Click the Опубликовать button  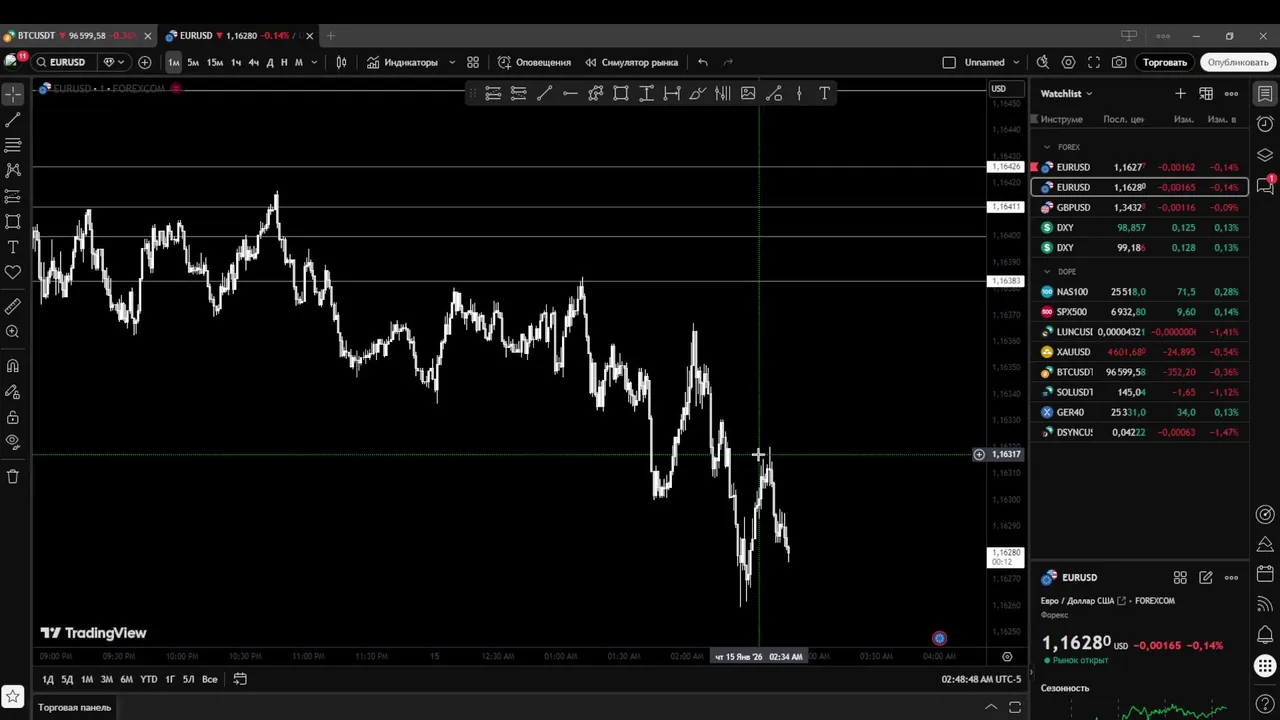click(x=1238, y=62)
